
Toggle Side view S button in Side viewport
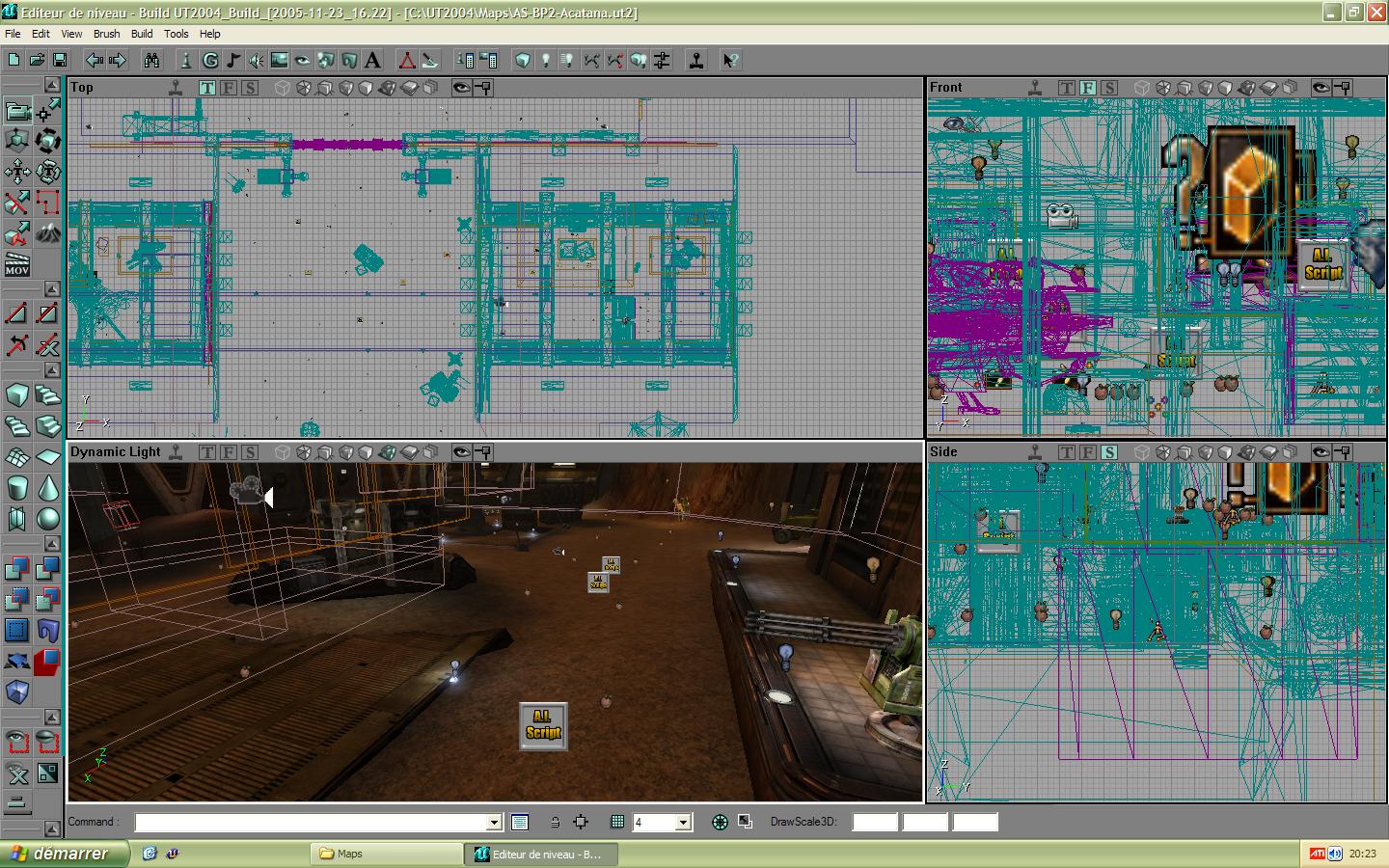pos(1108,452)
